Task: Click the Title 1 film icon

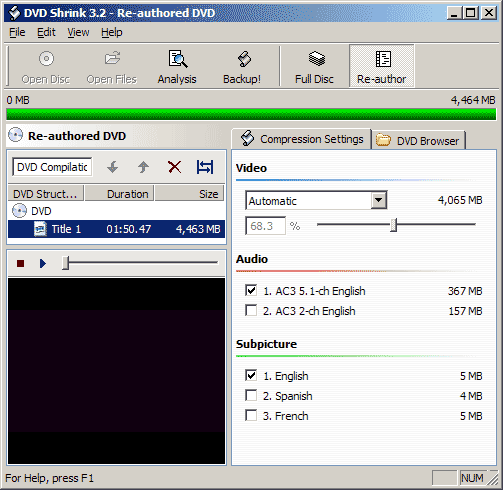Action: pyautogui.click(x=40, y=229)
